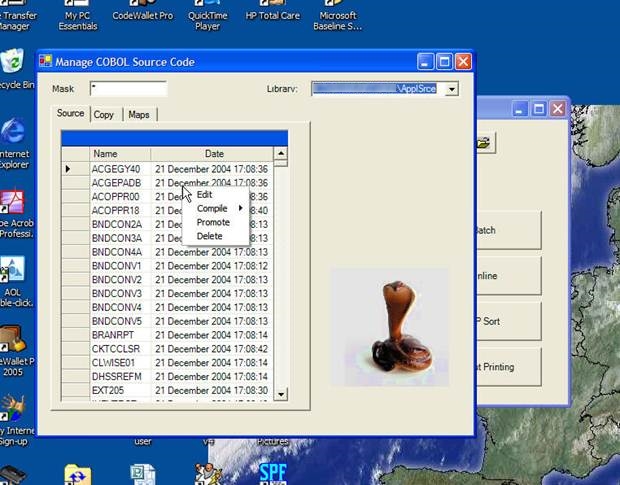Expand the Compile submenu arrow
This screenshot has width=620, height=485.
point(240,208)
